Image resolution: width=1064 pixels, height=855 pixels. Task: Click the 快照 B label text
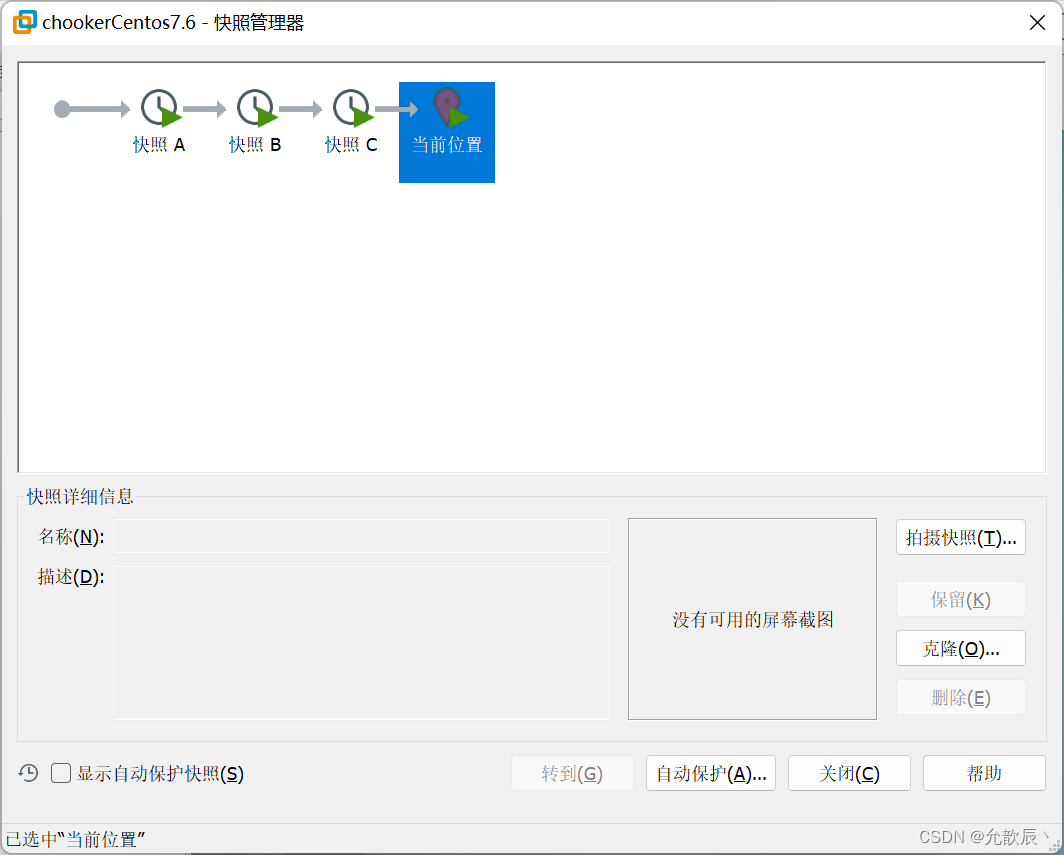coord(255,145)
